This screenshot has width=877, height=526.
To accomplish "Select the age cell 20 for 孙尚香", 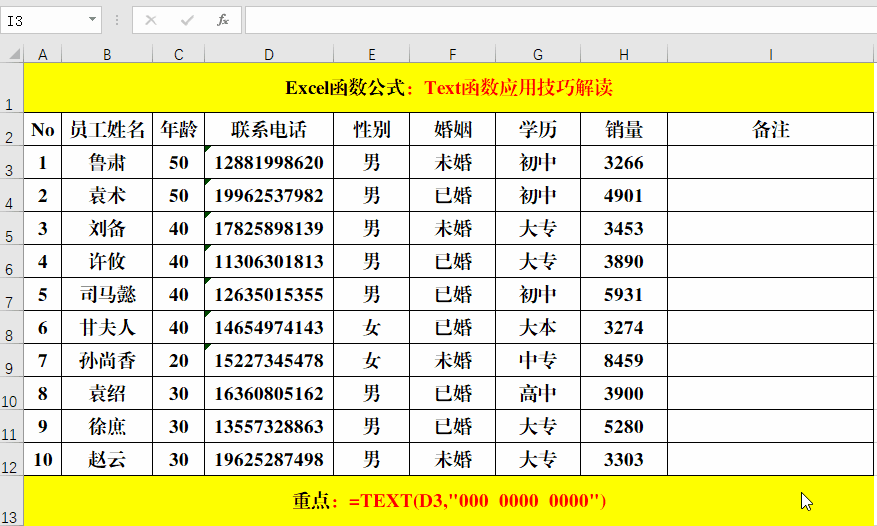I will (x=178, y=360).
